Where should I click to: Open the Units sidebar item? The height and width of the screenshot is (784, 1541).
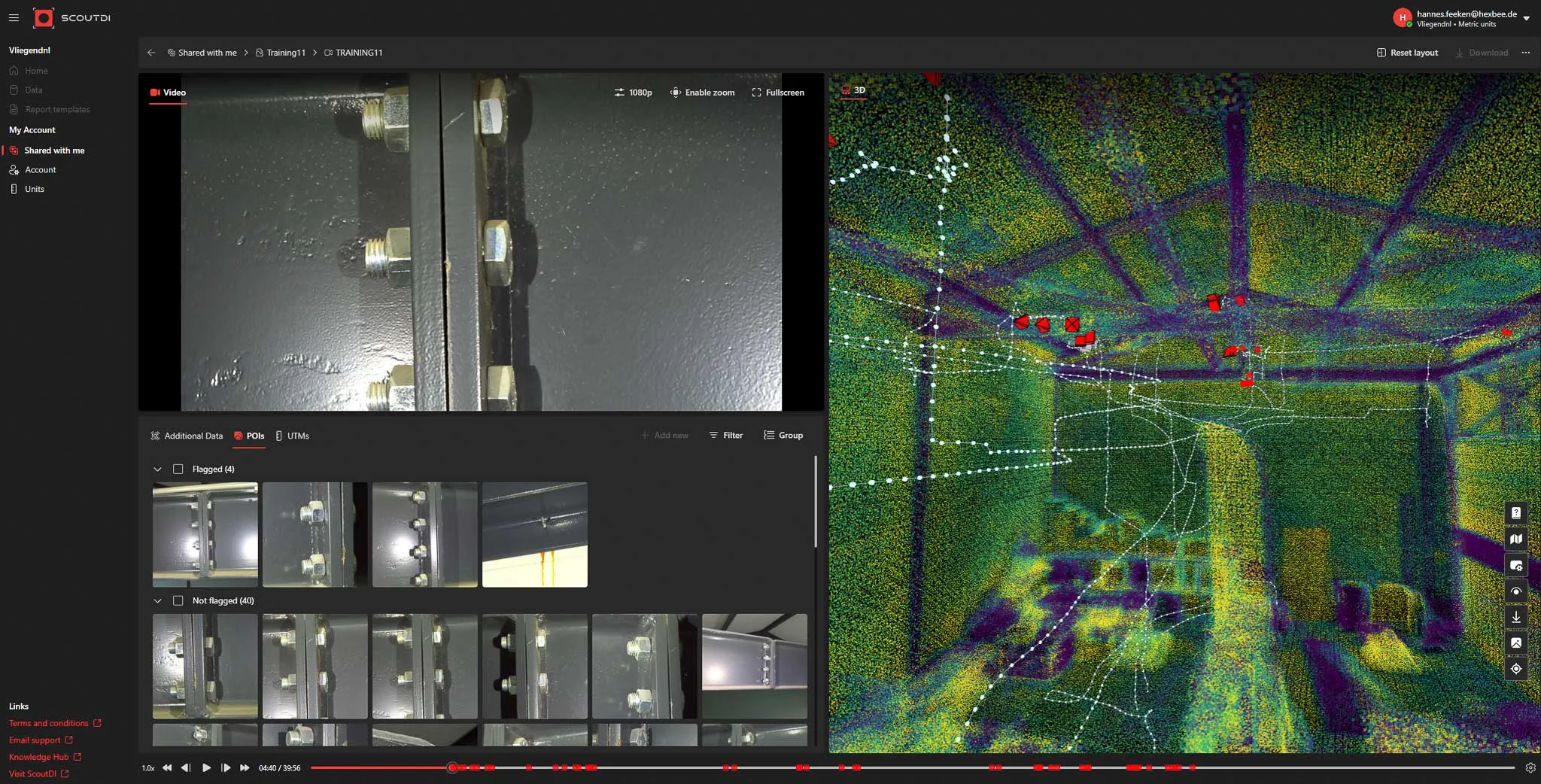pyautogui.click(x=34, y=189)
